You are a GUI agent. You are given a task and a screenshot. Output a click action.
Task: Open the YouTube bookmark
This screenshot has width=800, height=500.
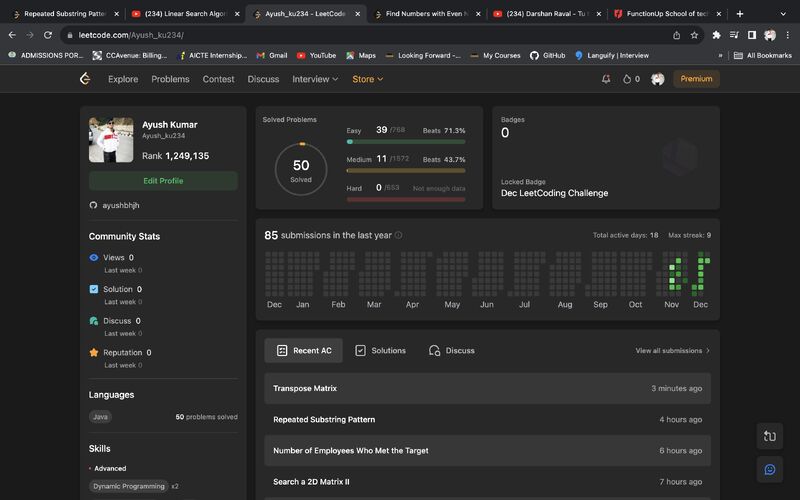tap(316, 55)
